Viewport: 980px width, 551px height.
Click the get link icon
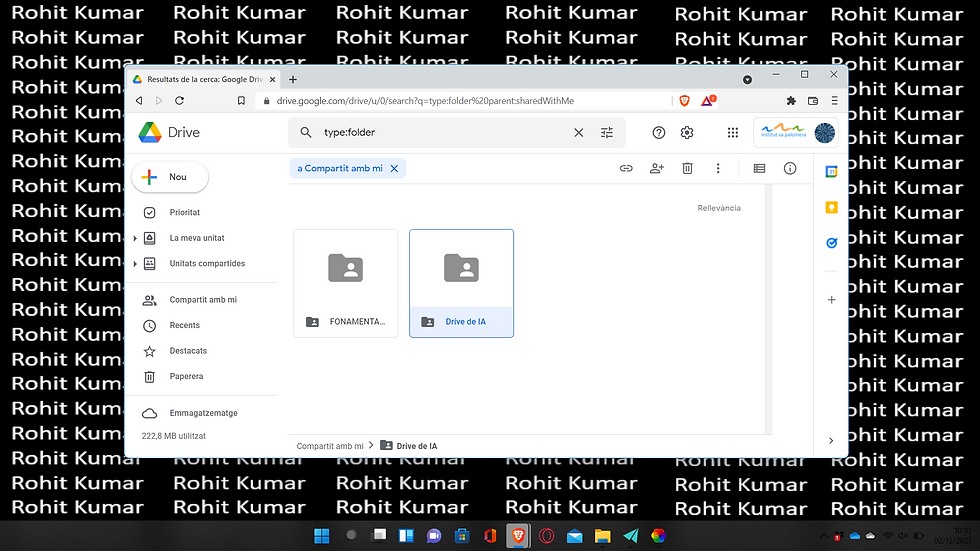pyautogui.click(x=626, y=169)
